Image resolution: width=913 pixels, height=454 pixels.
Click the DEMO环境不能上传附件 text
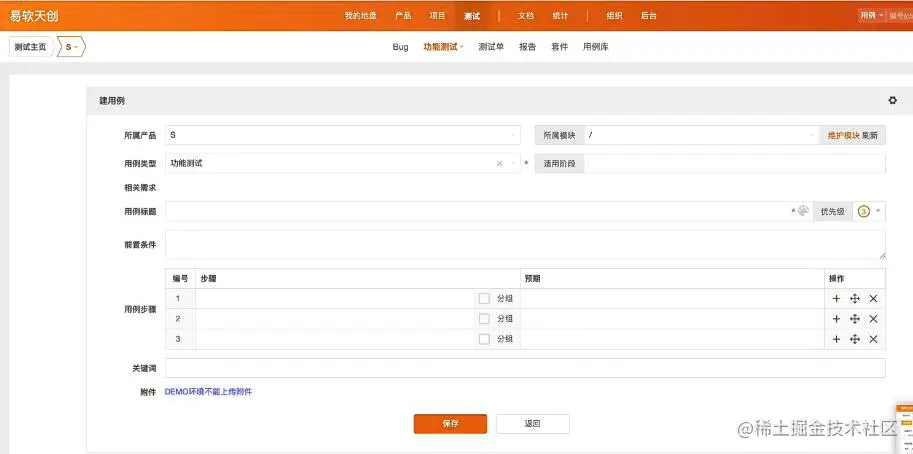point(208,392)
